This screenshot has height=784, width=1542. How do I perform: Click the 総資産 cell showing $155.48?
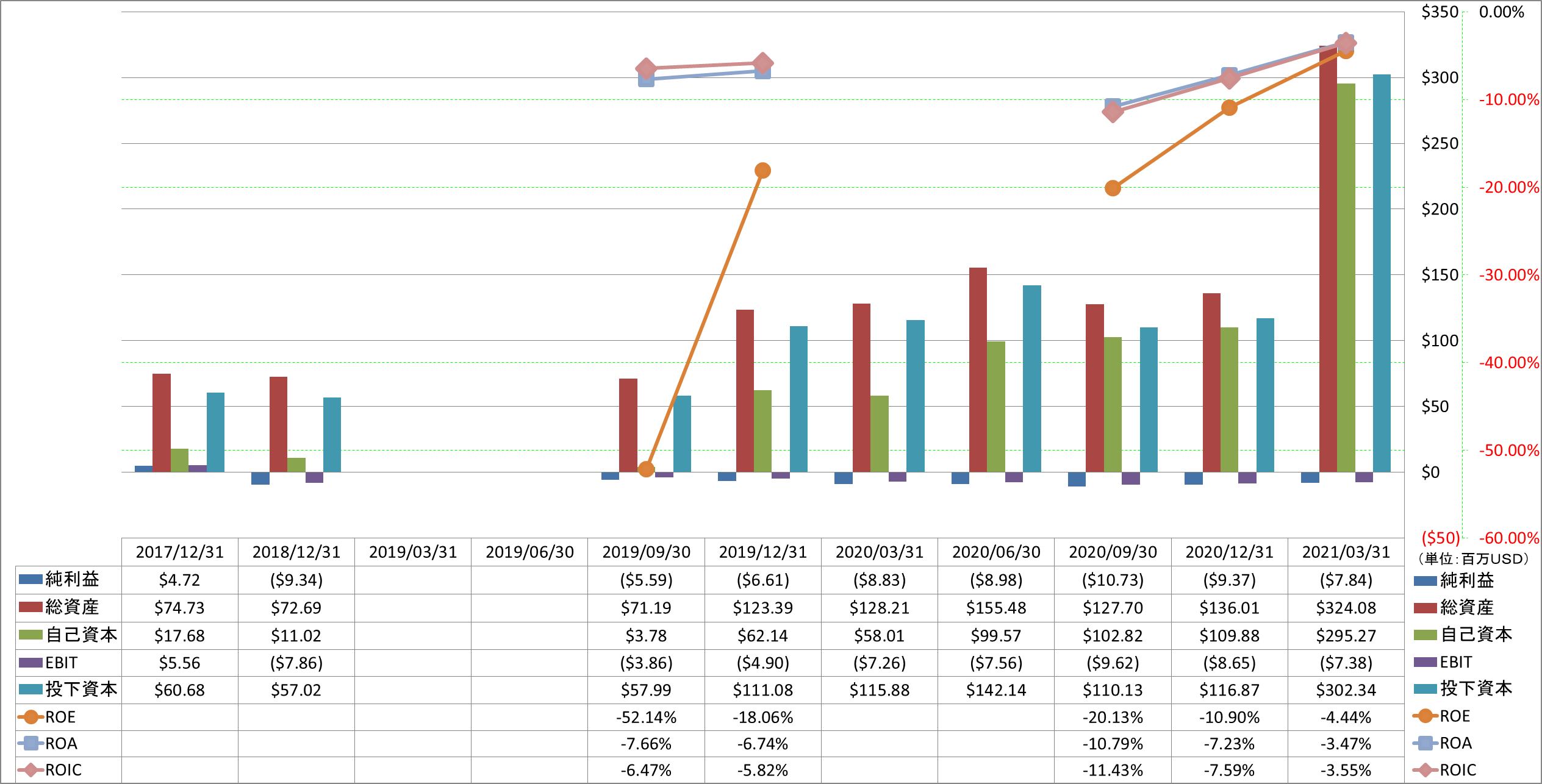tap(996, 608)
